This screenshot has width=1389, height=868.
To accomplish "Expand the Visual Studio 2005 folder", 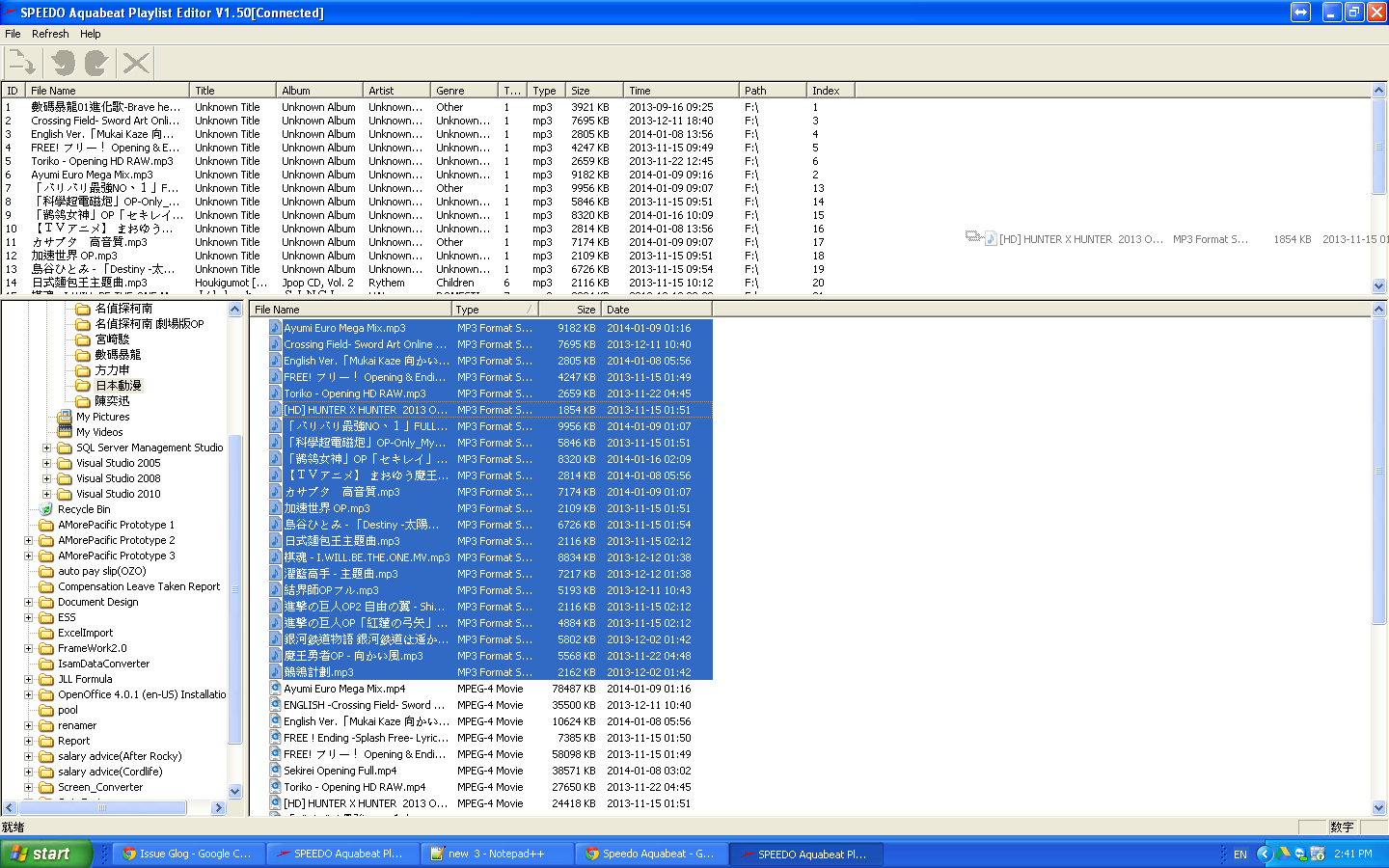I will (46, 463).
